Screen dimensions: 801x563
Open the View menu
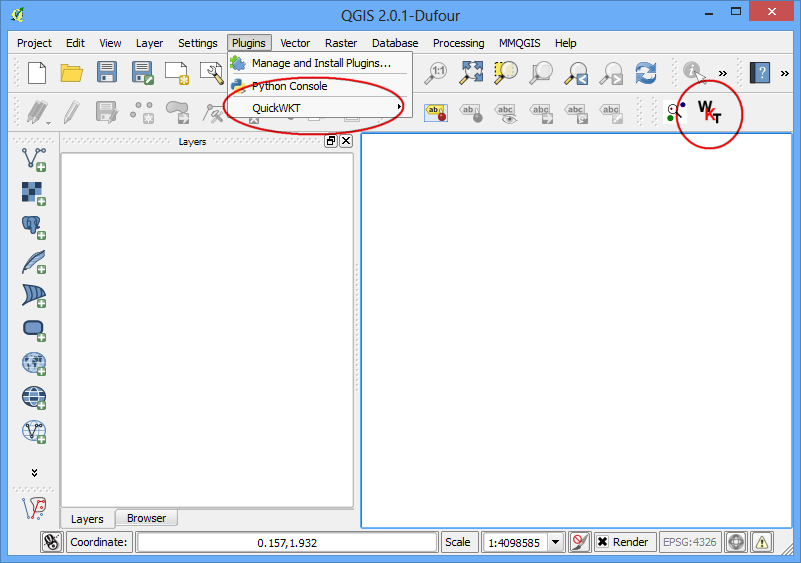coord(110,43)
